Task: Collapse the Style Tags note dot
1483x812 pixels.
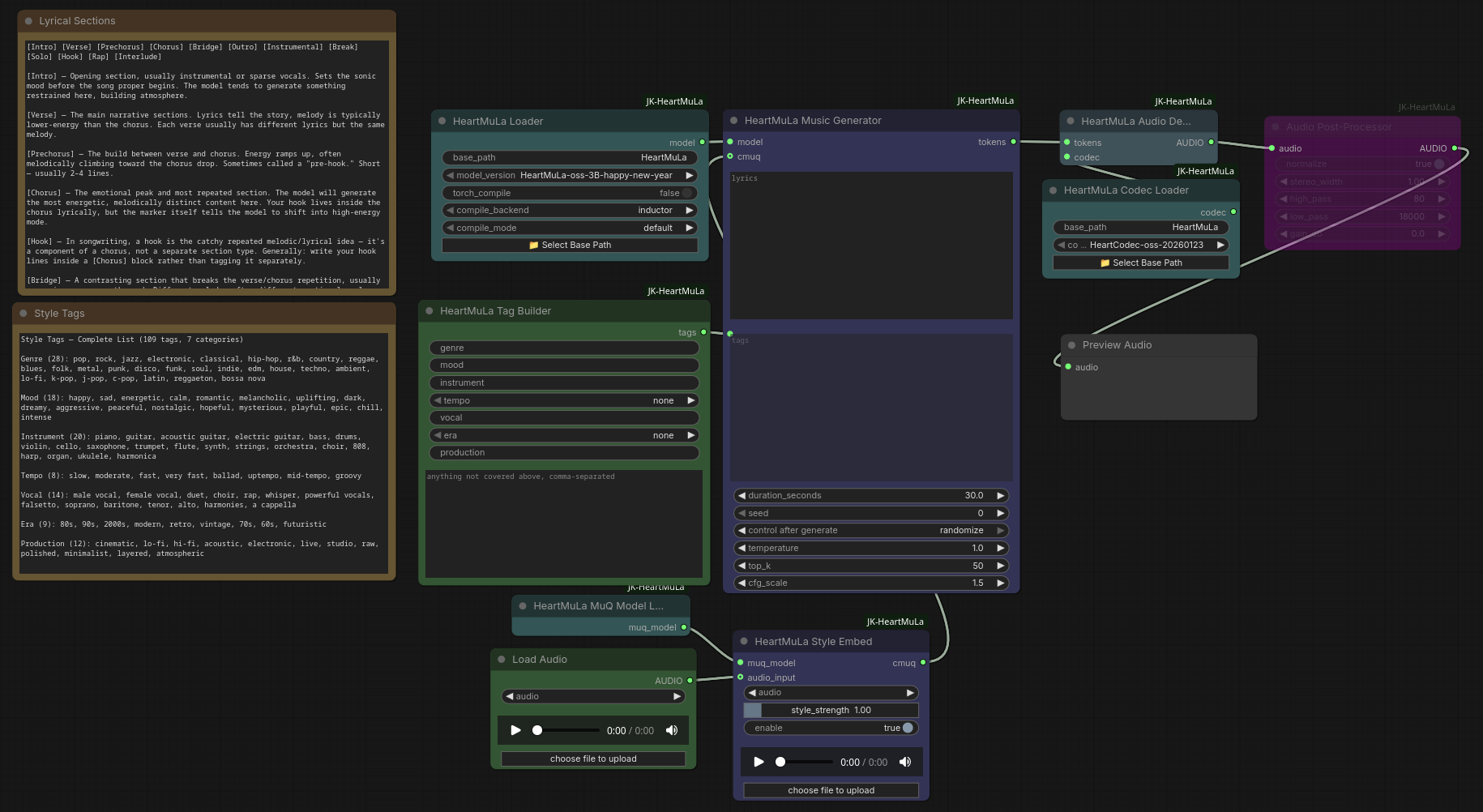Action: [24, 314]
